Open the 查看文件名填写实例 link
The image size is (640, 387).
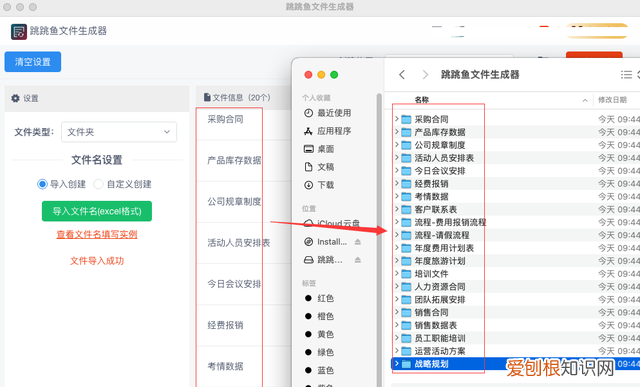[97, 234]
